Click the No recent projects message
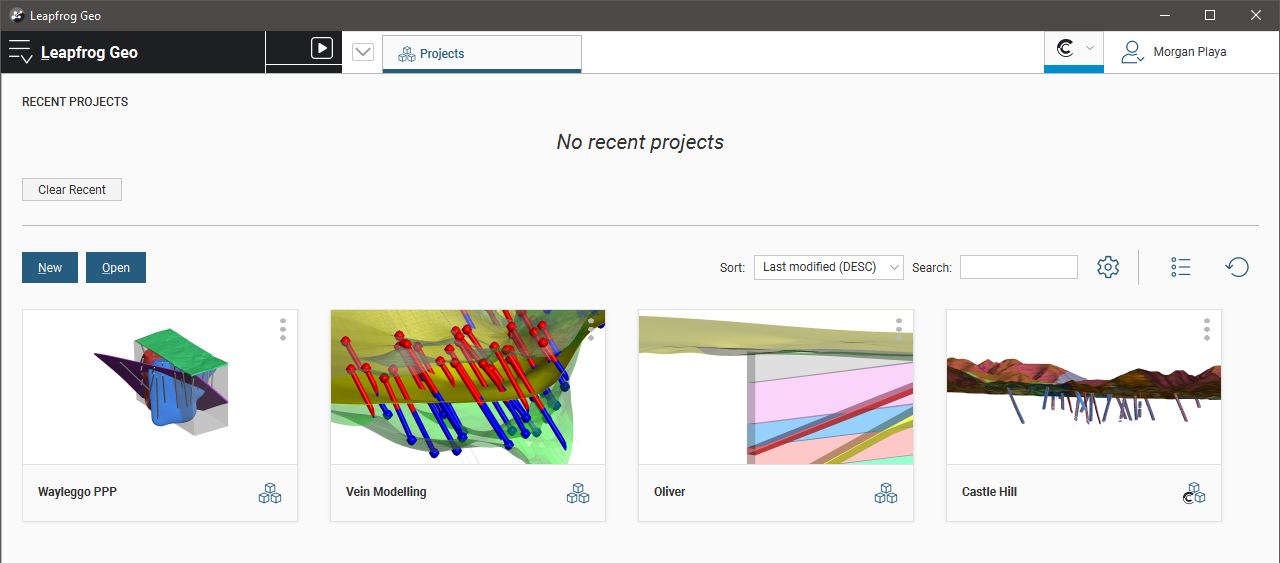The image size is (1280, 563). (640, 142)
